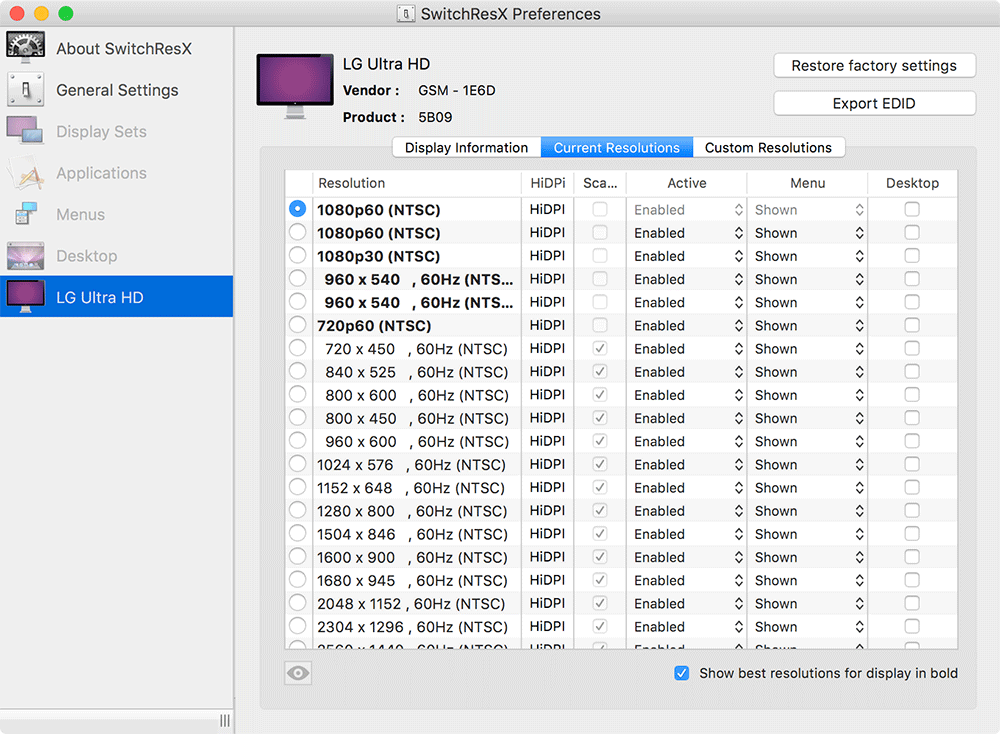
Task: Click the sidebar resize handle at bottom
Action: pyautogui.click(x=224, y=720)
